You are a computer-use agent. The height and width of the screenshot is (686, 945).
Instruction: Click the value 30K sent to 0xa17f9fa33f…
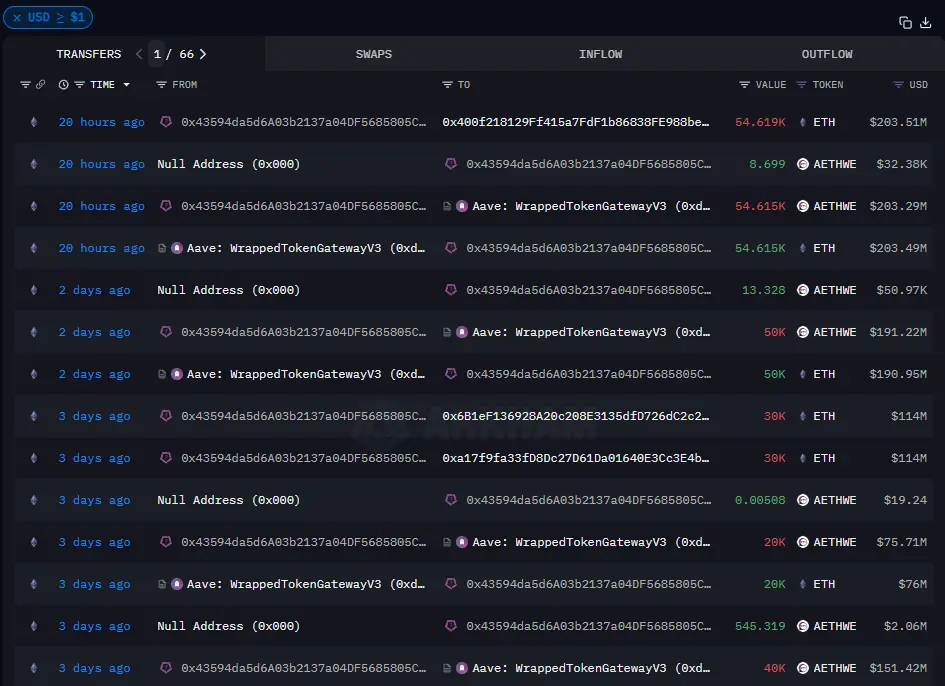[x=774, y=458]
